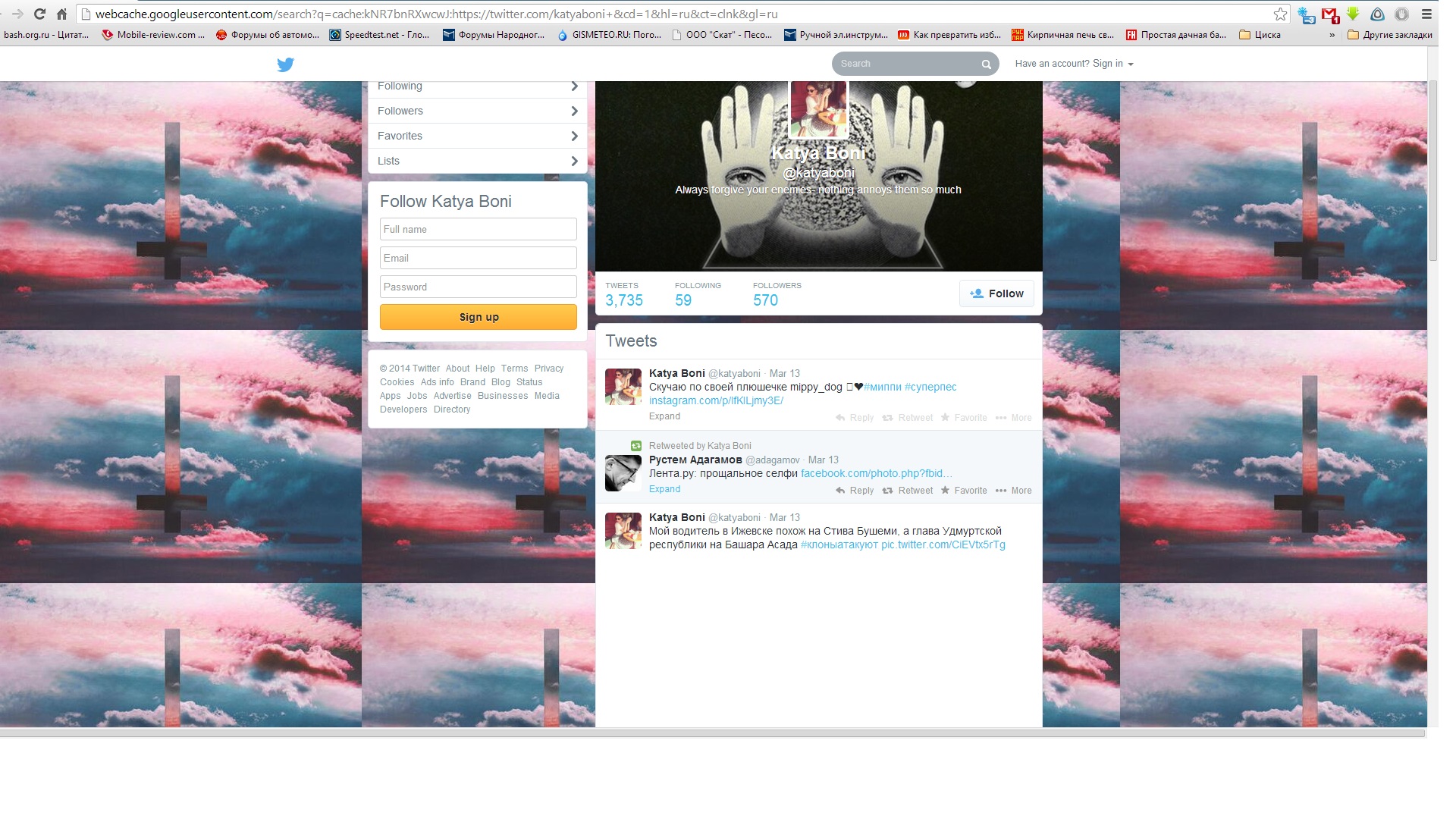Viewport: 1456px width, 819px height.
Task: Click Рустем Адагамов avatar thumbnail
Action: [x=623, y=473]
